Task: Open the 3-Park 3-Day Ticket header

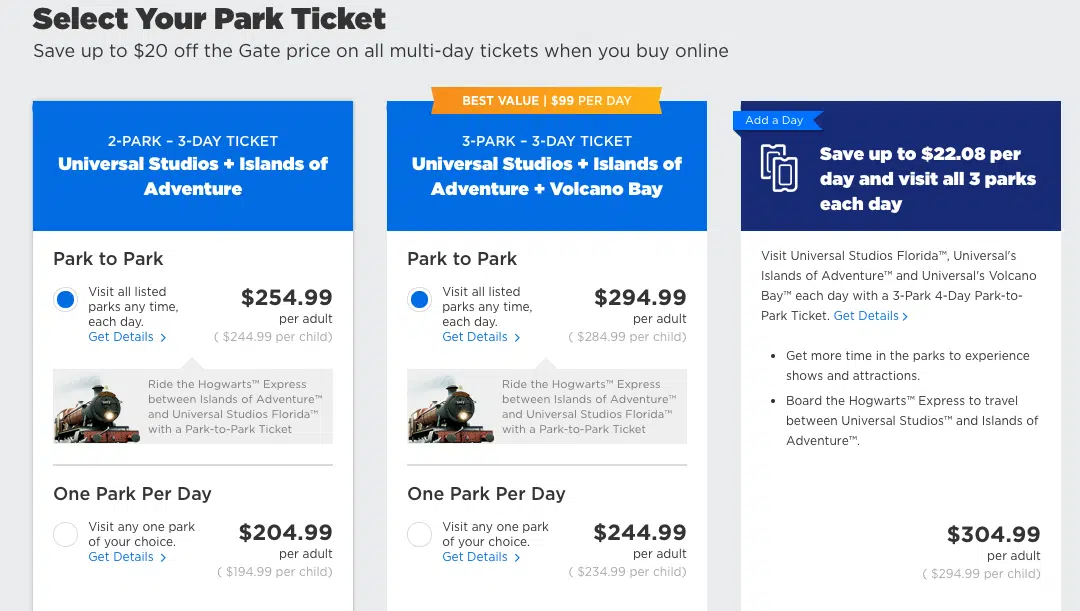Action: pos(547,166)
